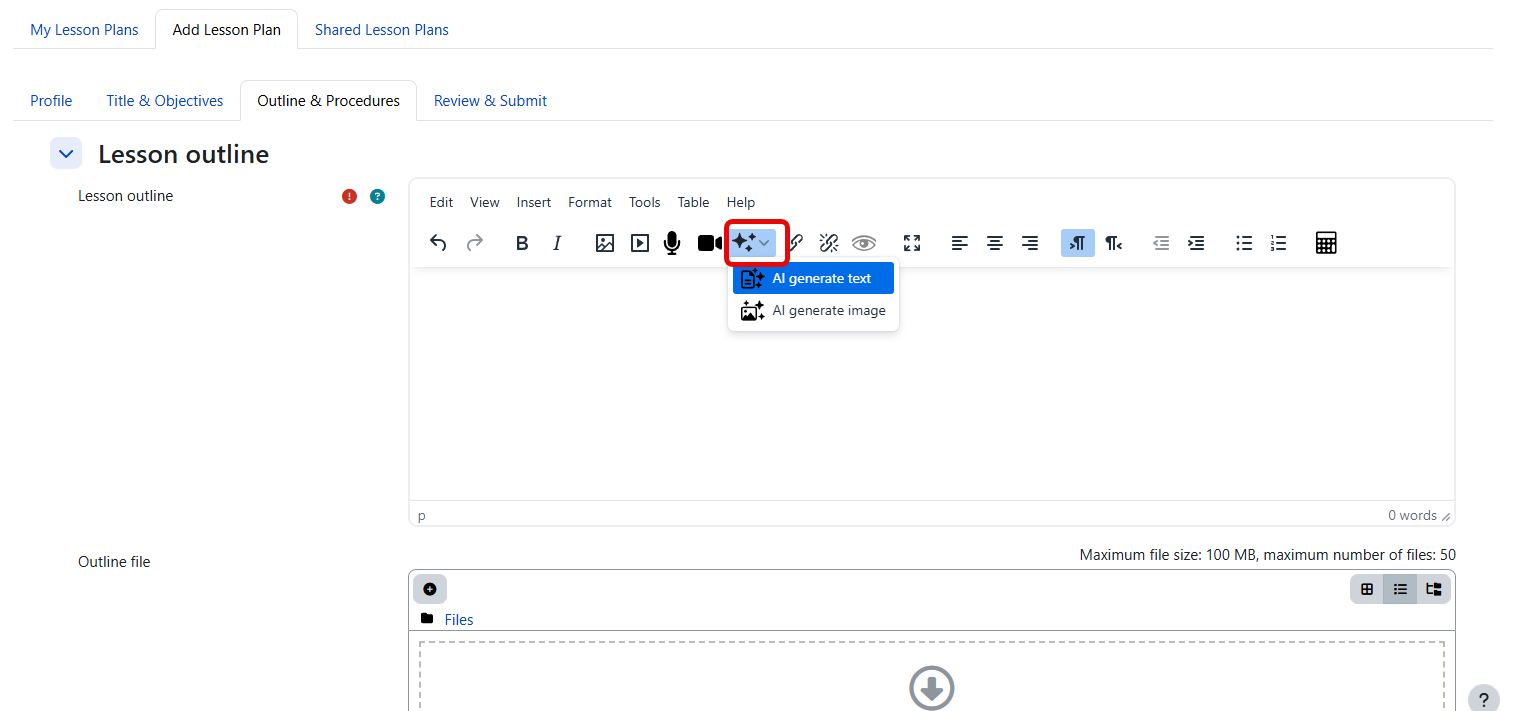Image resolution: width=1521 pixels, height=711 pixels.
Task: Toggle bold formatting
Action: 521,243
